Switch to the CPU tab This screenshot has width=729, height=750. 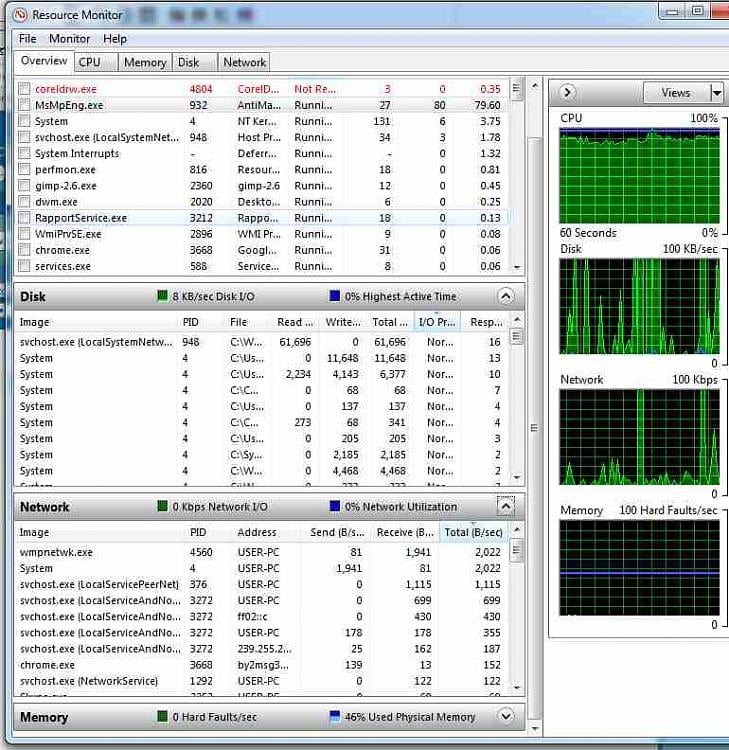click(x=96, y=63)
